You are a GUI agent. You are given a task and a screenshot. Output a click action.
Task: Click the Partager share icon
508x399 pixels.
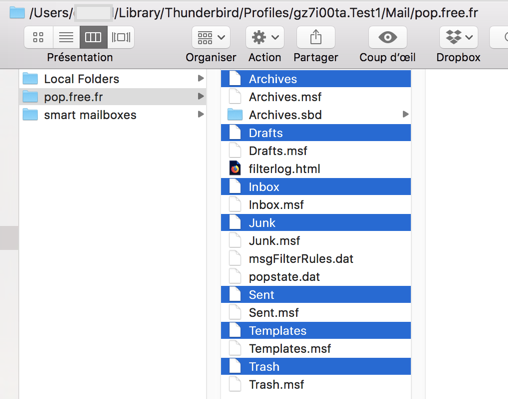click(x=316, y=37)
